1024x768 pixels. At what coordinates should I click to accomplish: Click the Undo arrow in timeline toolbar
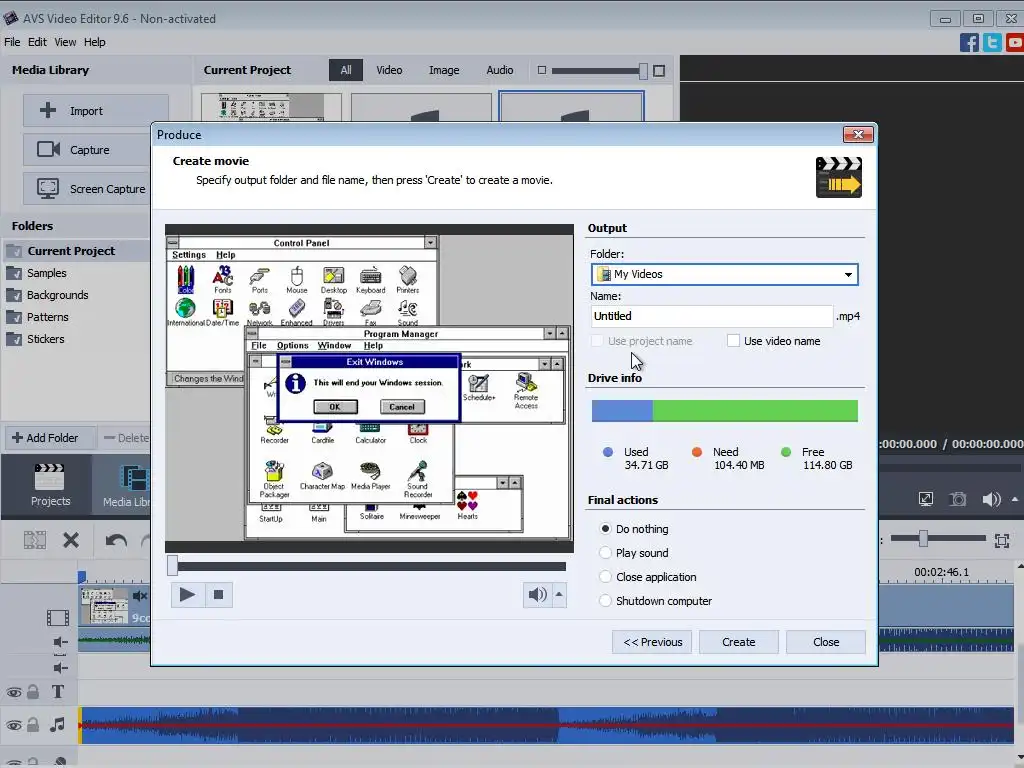click(116, 541)
